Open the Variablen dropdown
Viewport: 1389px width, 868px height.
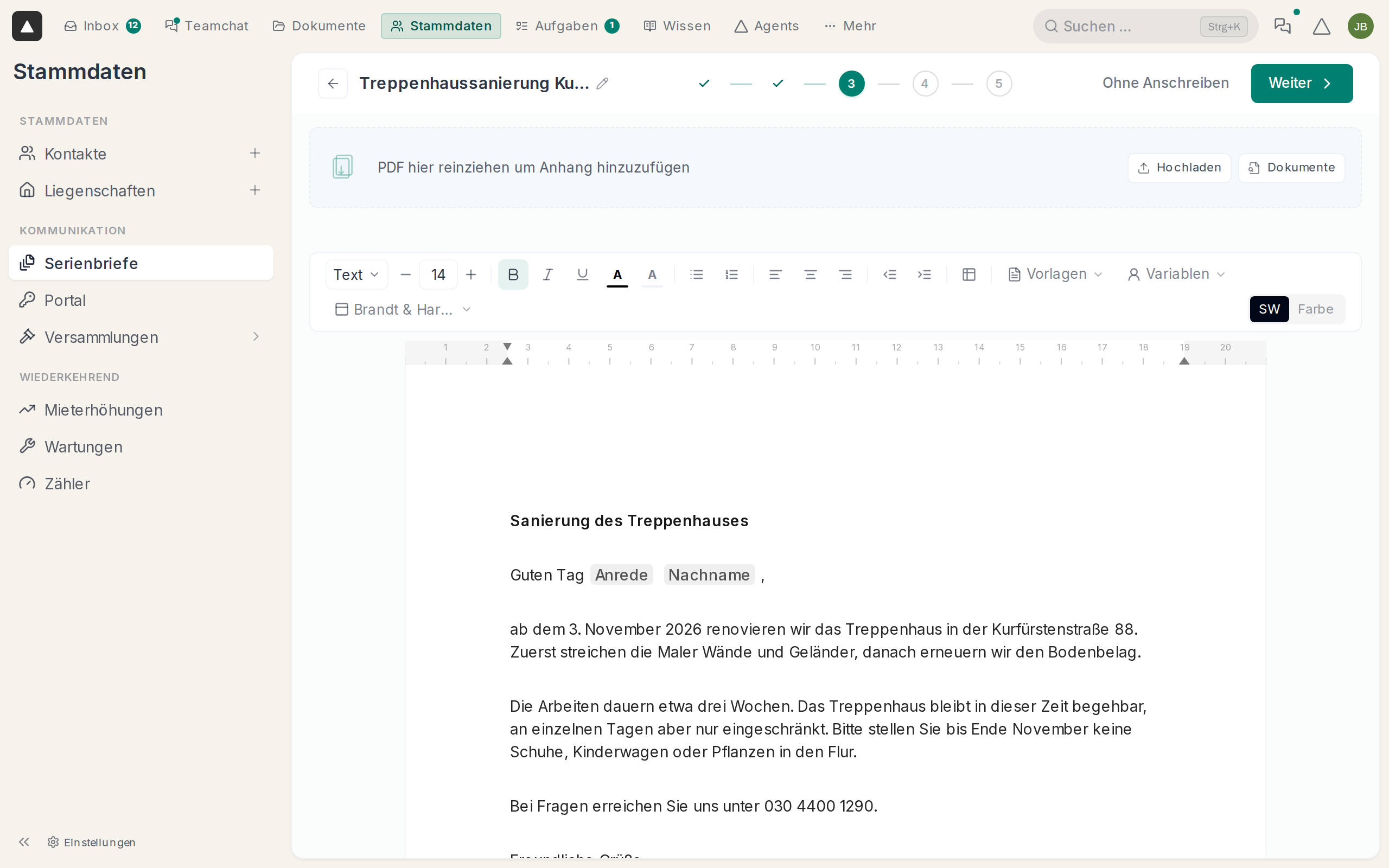[x=1176, y=275]
